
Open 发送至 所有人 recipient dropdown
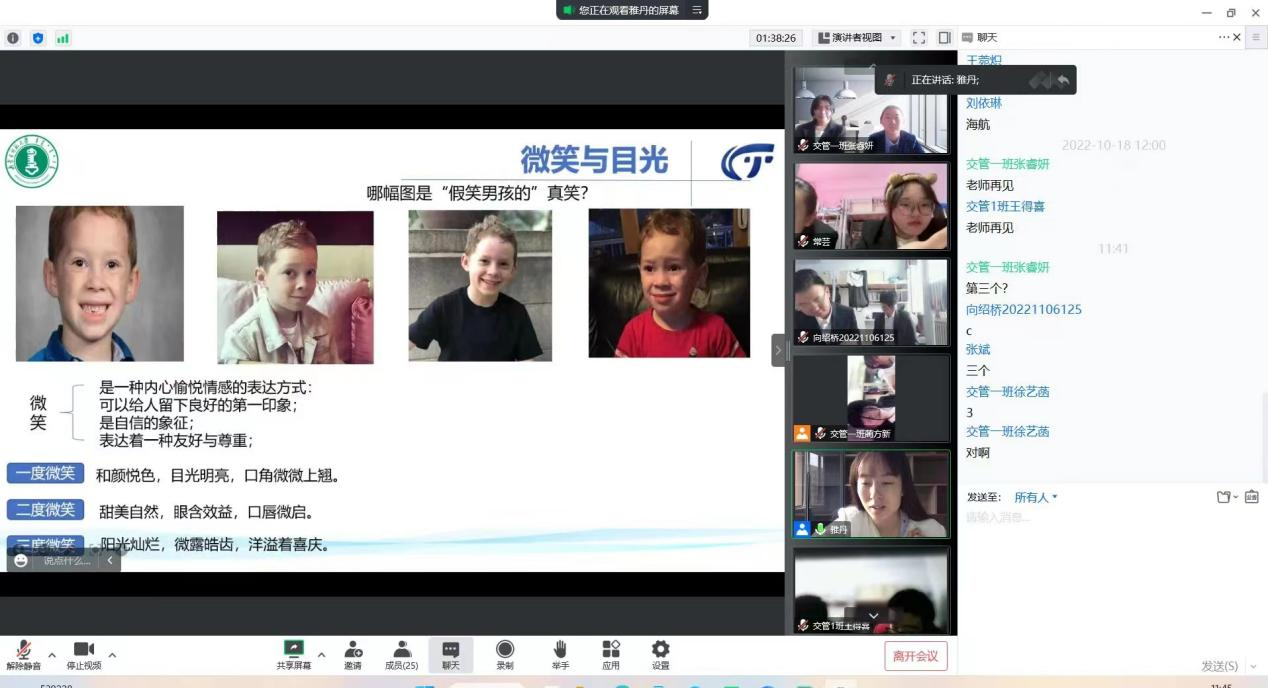[1036, 497]
